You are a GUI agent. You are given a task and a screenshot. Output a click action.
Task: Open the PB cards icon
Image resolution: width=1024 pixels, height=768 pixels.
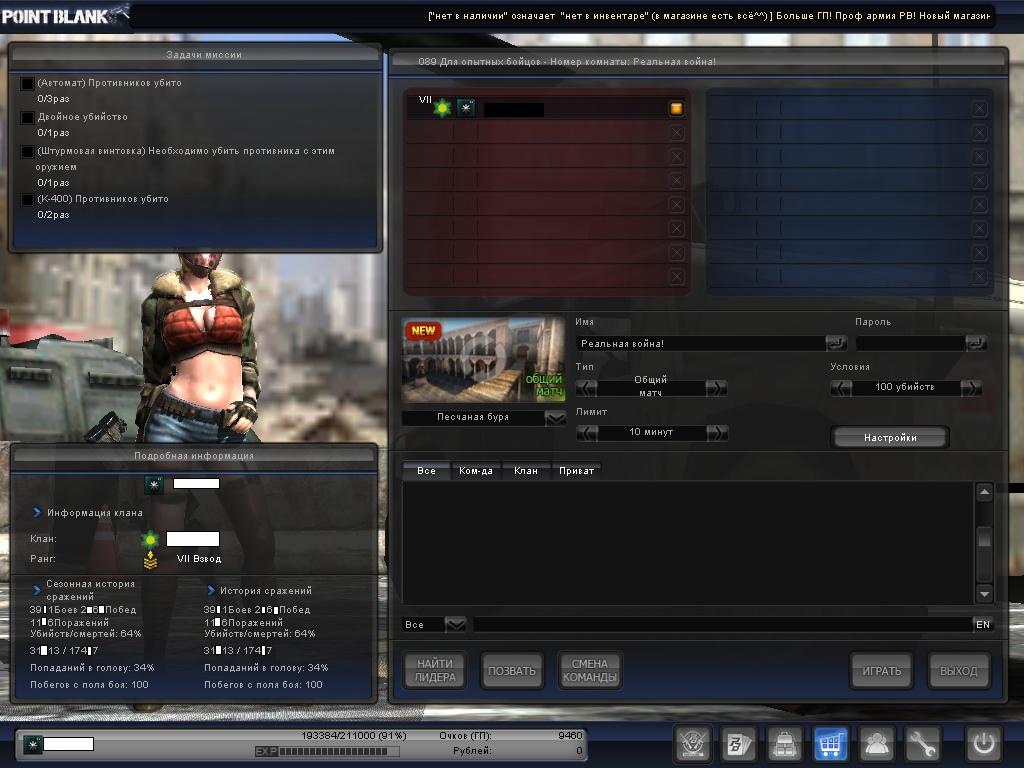point(738,744)
